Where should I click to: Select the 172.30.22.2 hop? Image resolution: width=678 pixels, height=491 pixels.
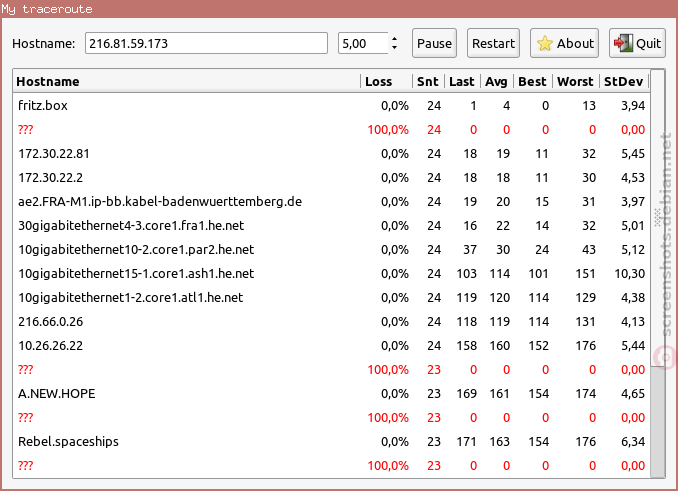(x=331, y=178)
